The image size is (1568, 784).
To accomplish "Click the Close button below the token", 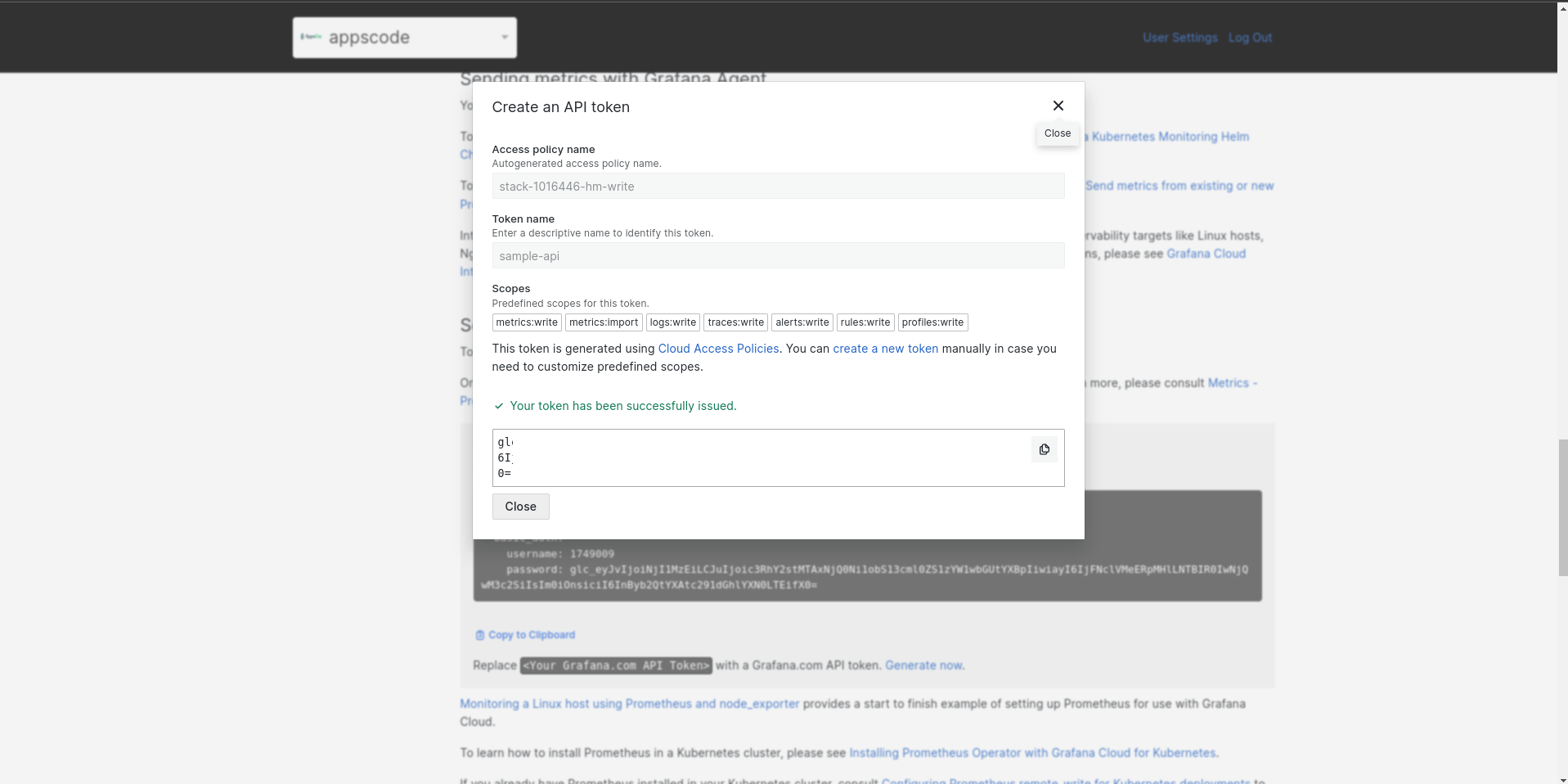I will [x=520, y=507].
